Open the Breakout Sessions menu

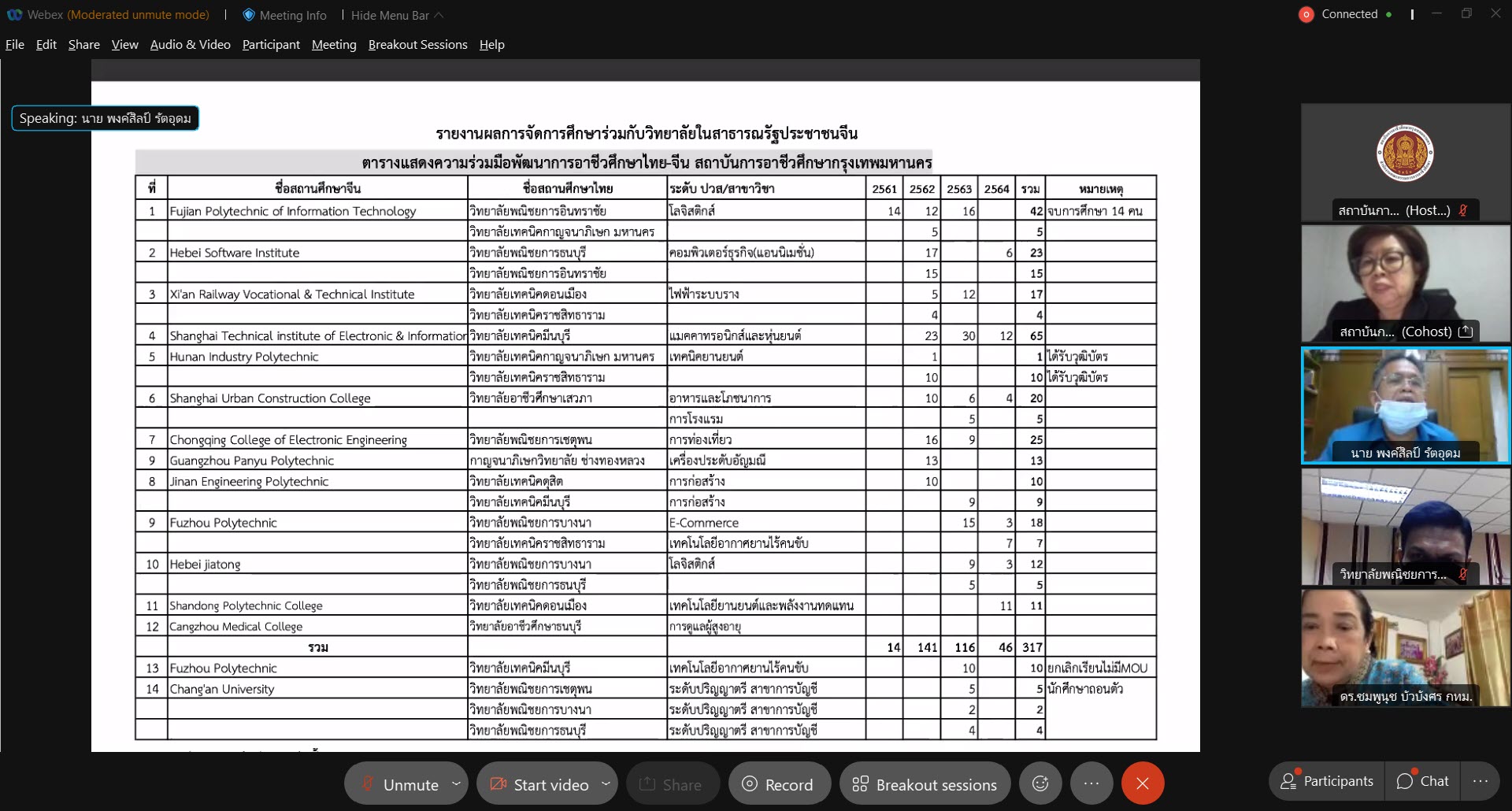pyautogui.click(x=418, y=45)
